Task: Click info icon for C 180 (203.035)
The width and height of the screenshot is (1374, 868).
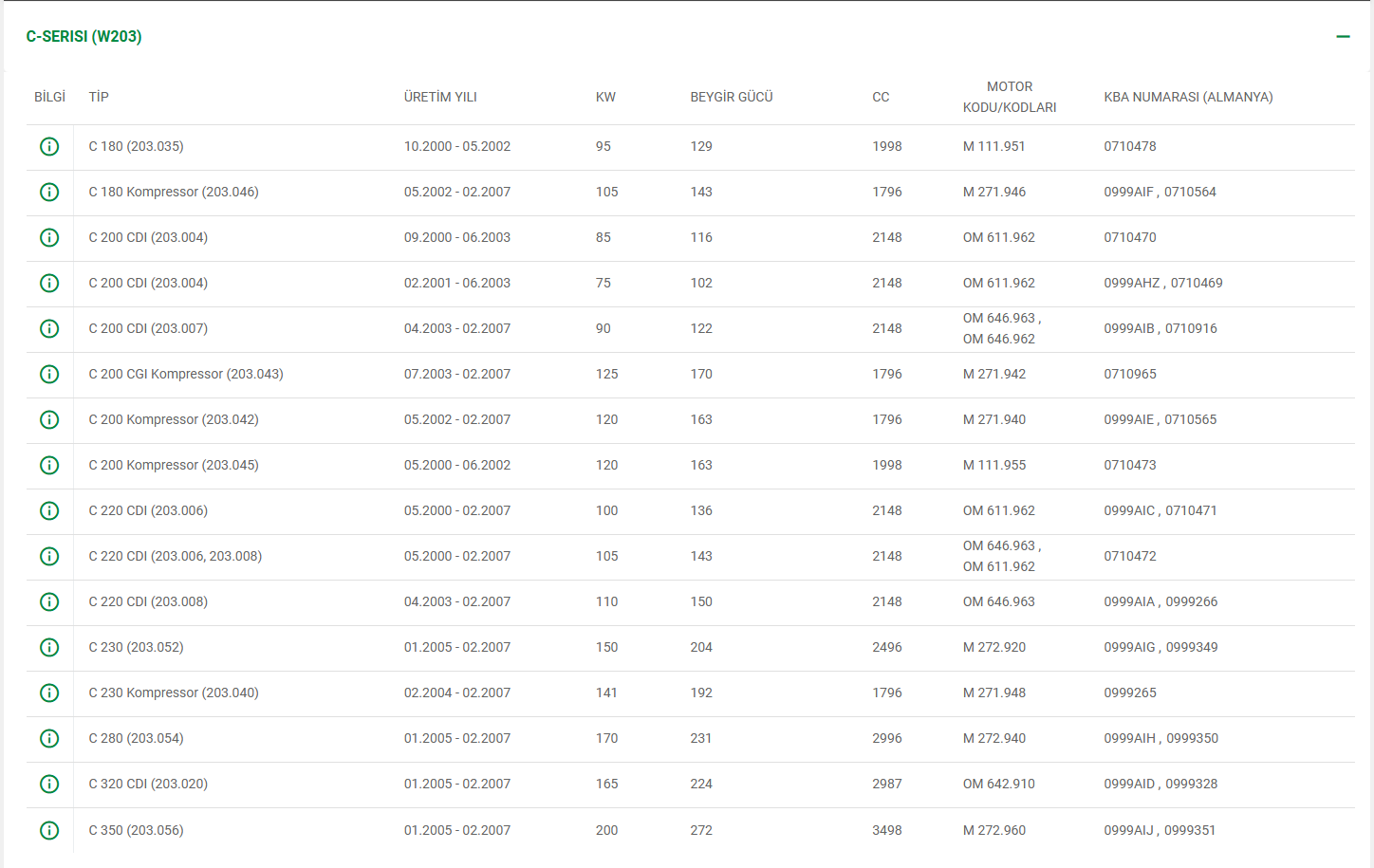Action: [49, 147]
